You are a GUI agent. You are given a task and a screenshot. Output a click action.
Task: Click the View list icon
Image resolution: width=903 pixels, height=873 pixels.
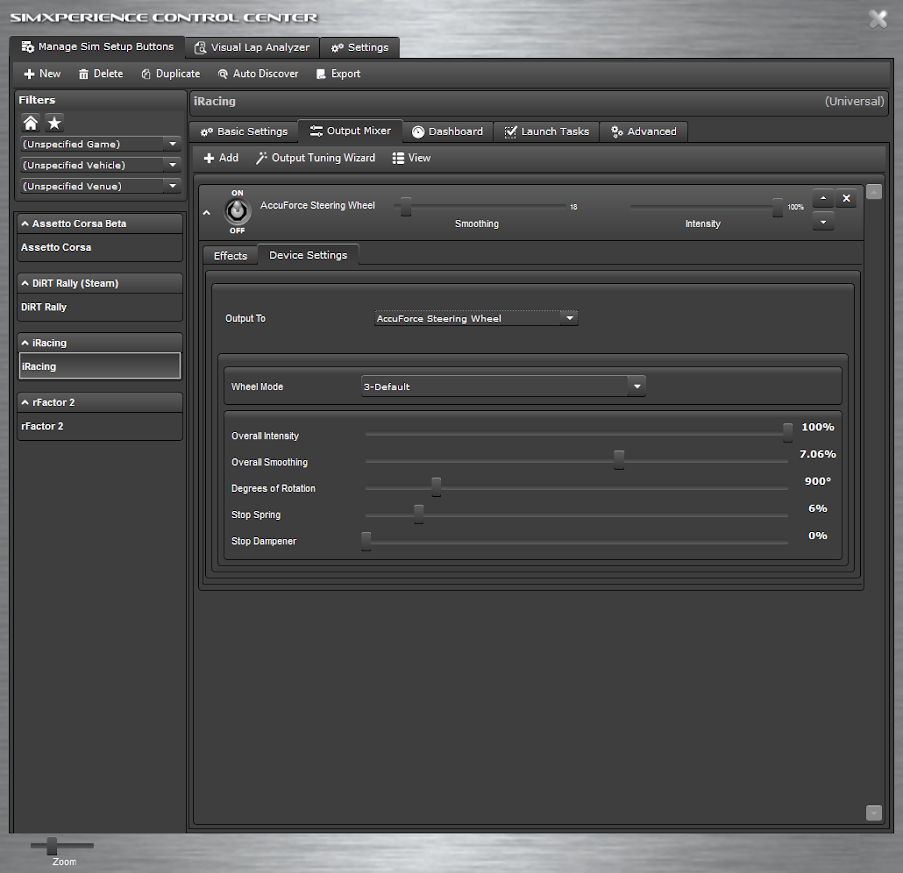(398, 158)
